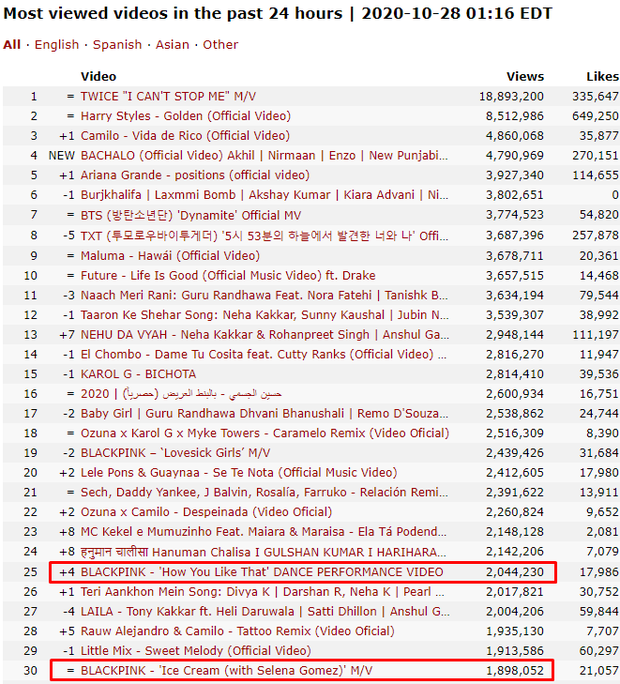
Task: Select the 3,774,523 views value
Action: (x=515, y=215)
